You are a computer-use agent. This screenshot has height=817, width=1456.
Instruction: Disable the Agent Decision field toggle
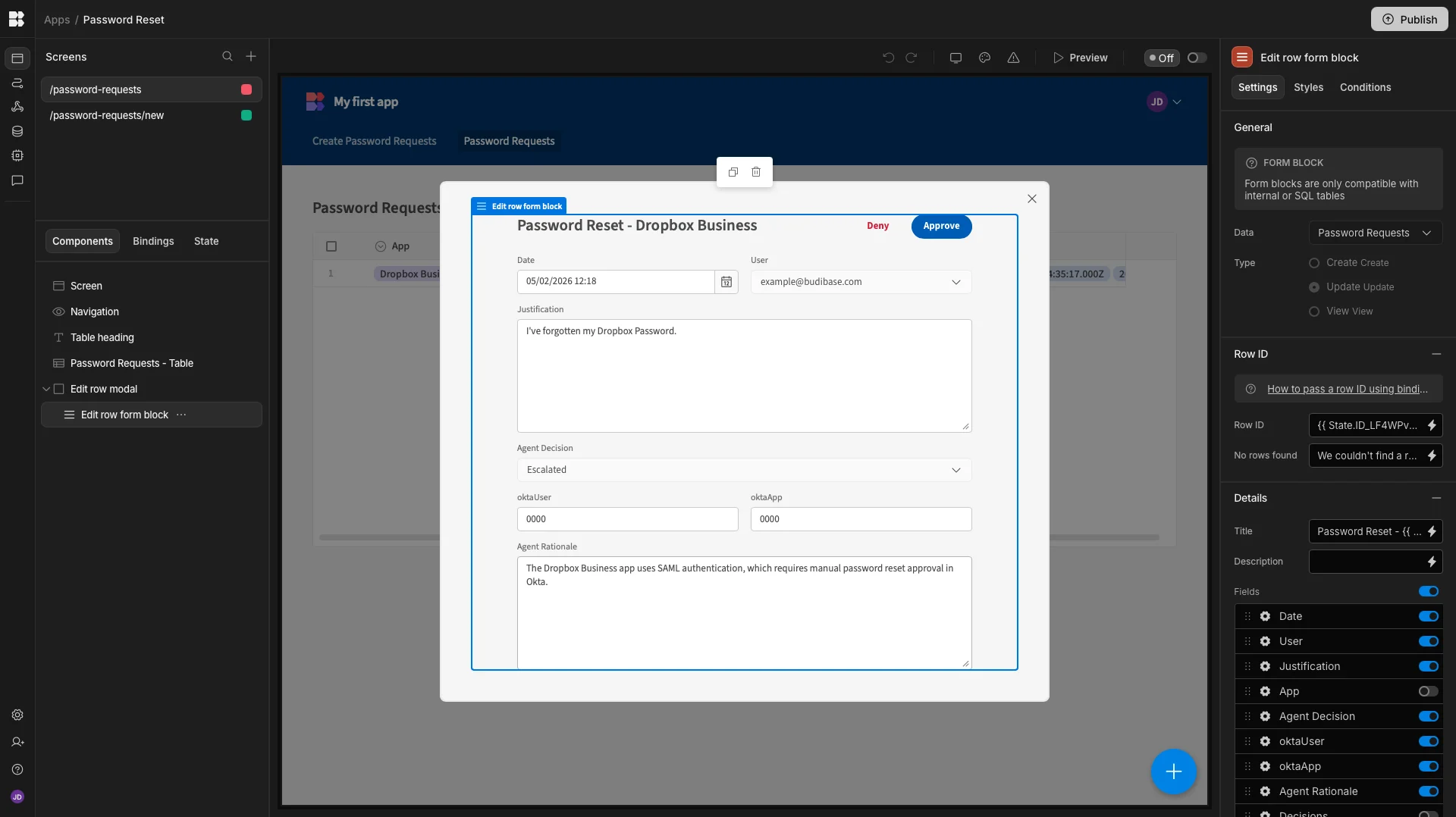point(1429,716)
